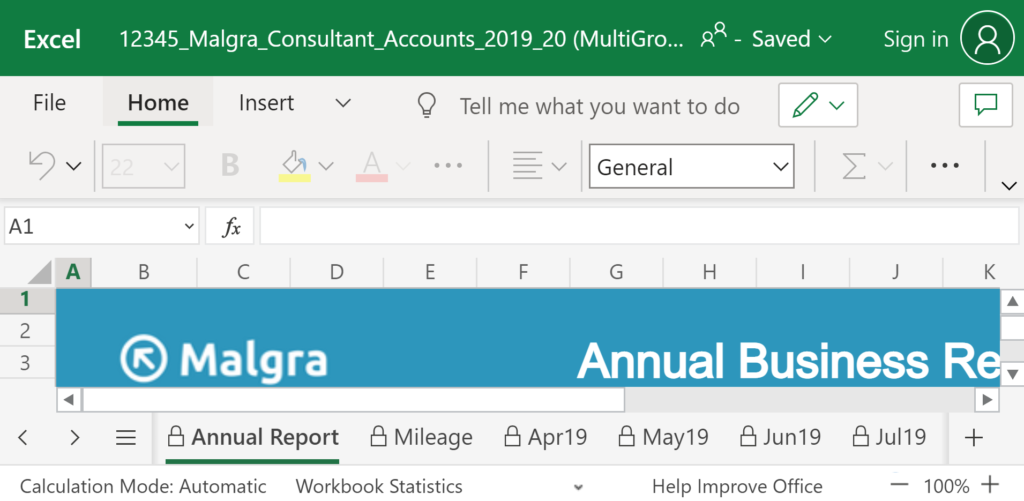Open the Jul19 sheet tab
Image resolution: width=1024 pixels, height=501 pixels.
click(889, 437)
